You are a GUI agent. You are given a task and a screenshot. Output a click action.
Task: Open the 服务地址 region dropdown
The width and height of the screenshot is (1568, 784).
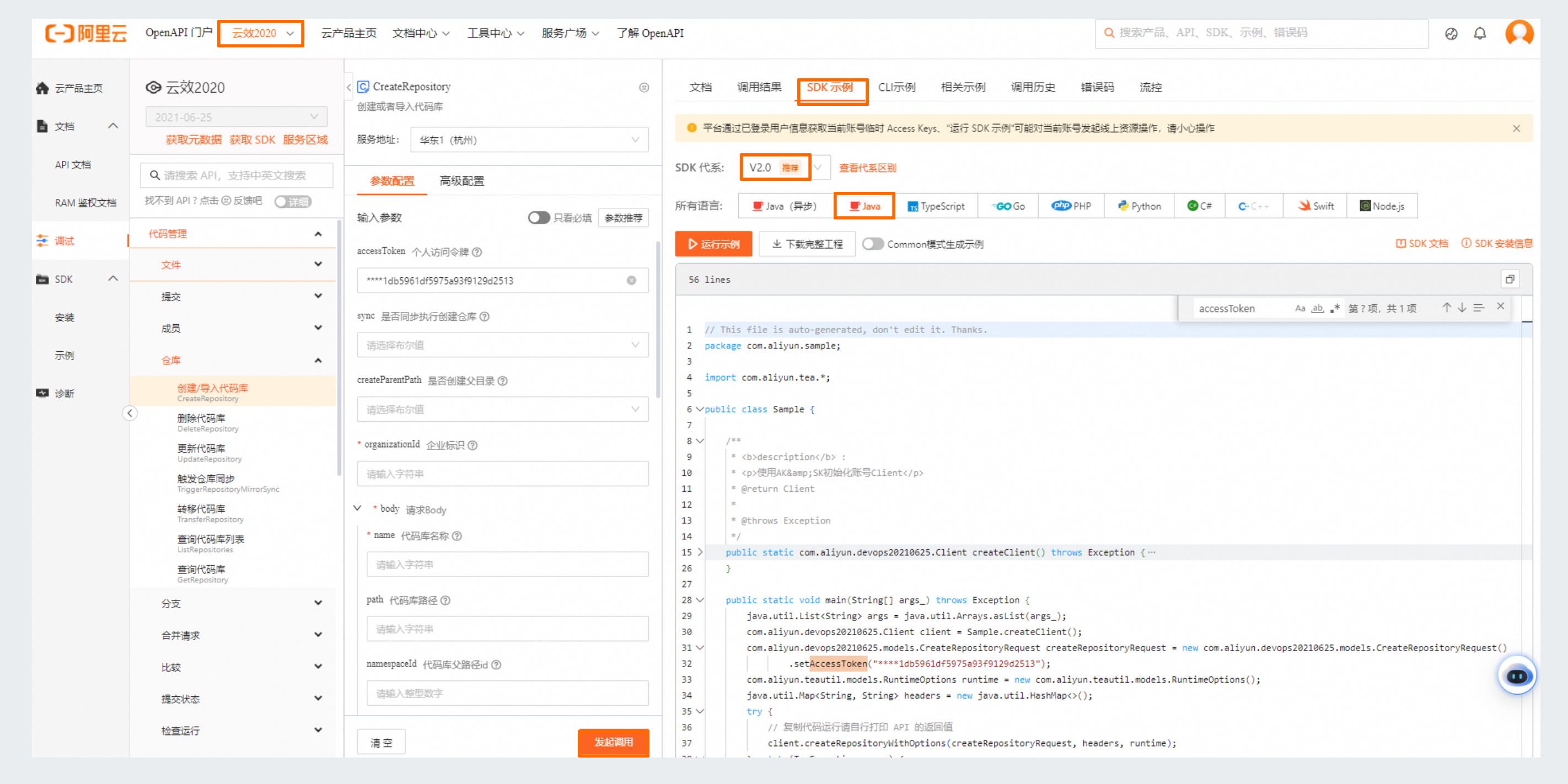530,140
